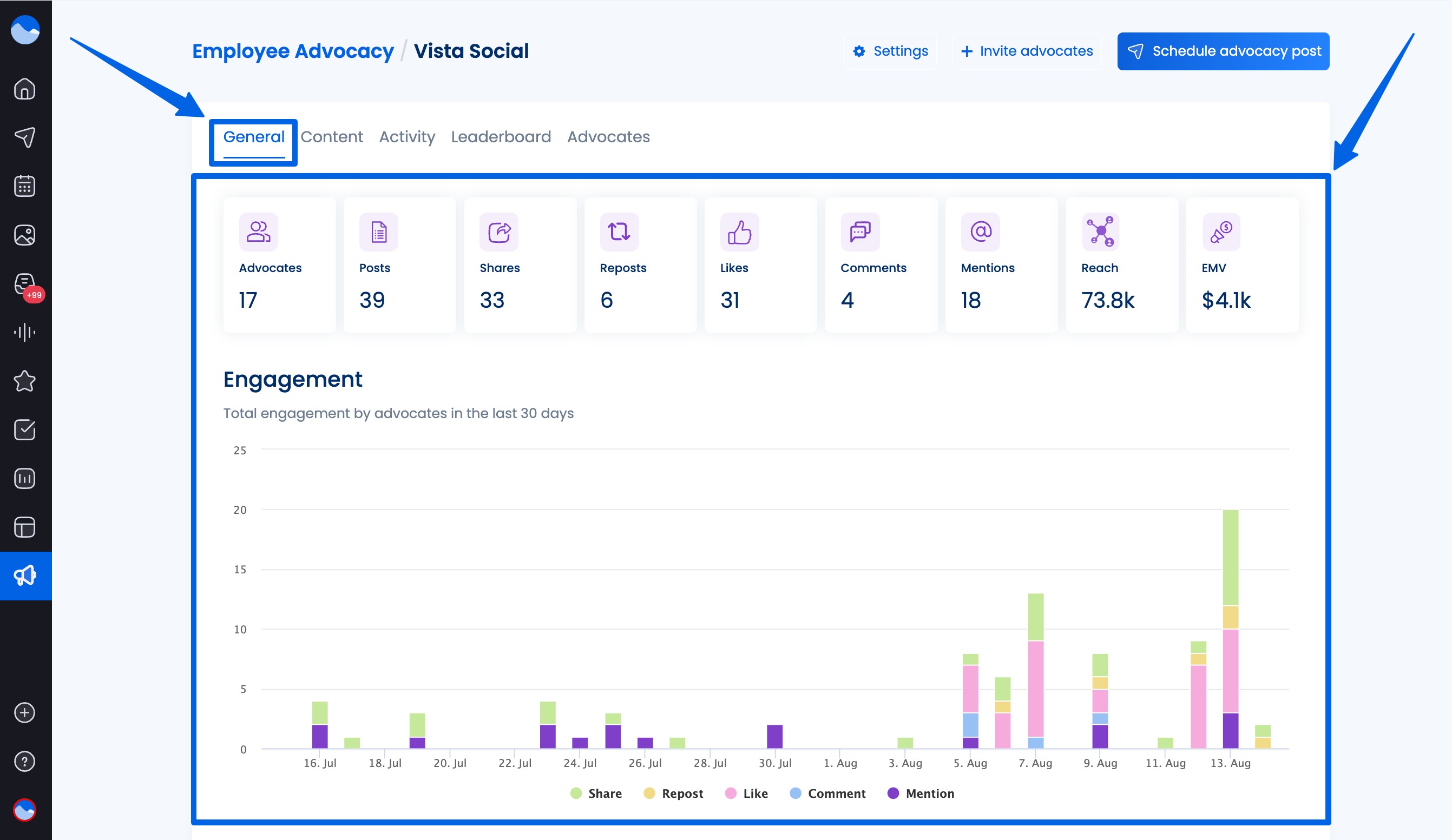Click the Reviews star icon

pos(25,381)
